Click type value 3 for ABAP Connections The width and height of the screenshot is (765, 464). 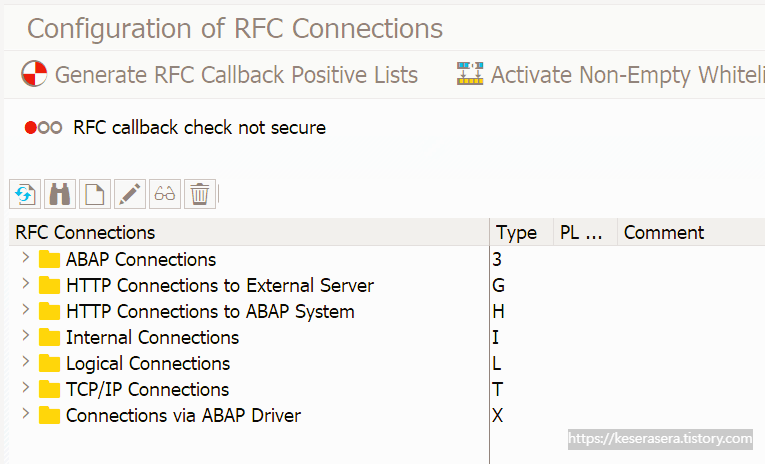pos(497,260)
